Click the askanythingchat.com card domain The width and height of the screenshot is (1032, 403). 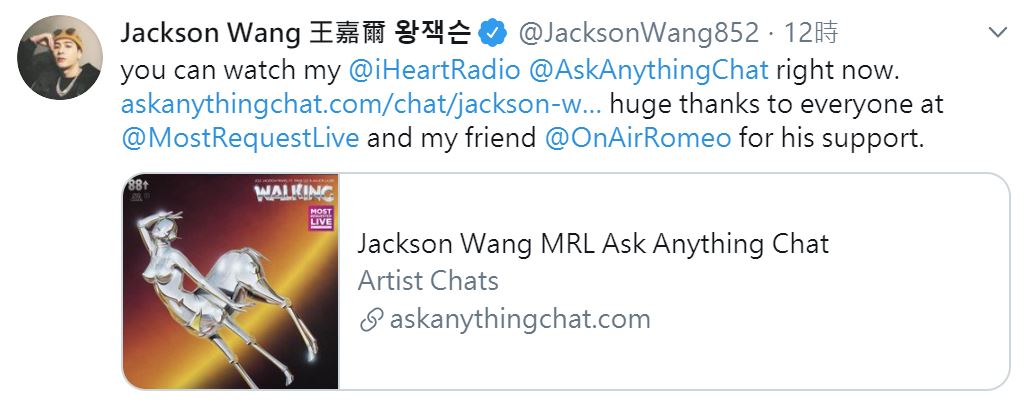520,319
